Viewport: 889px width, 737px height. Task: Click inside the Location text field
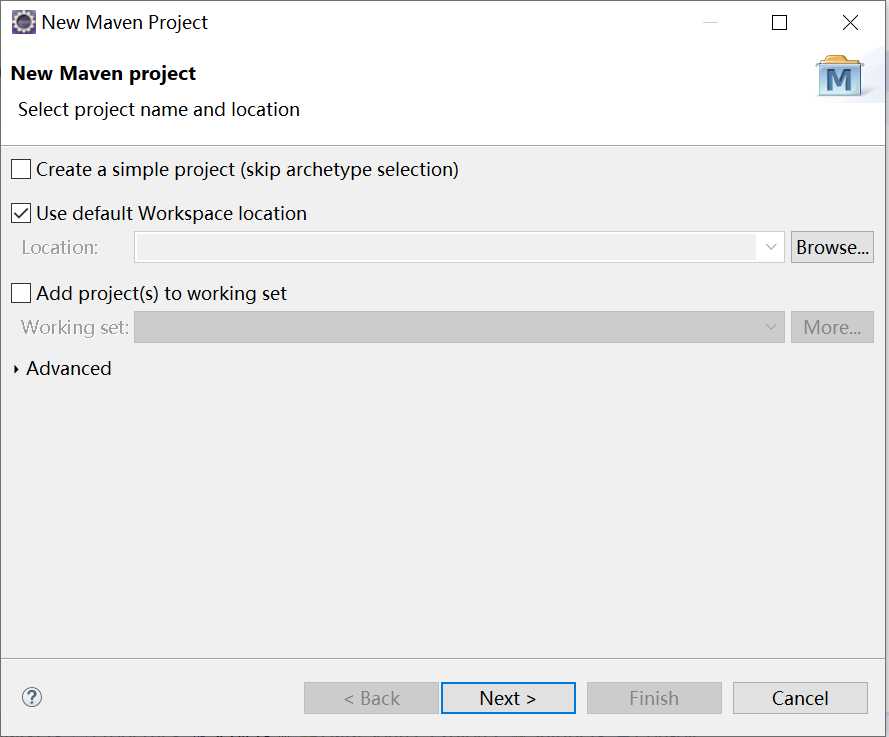(447, 247)
